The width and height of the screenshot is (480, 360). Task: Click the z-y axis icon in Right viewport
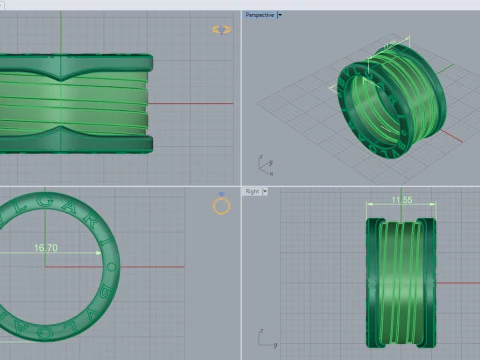point(267,338)
